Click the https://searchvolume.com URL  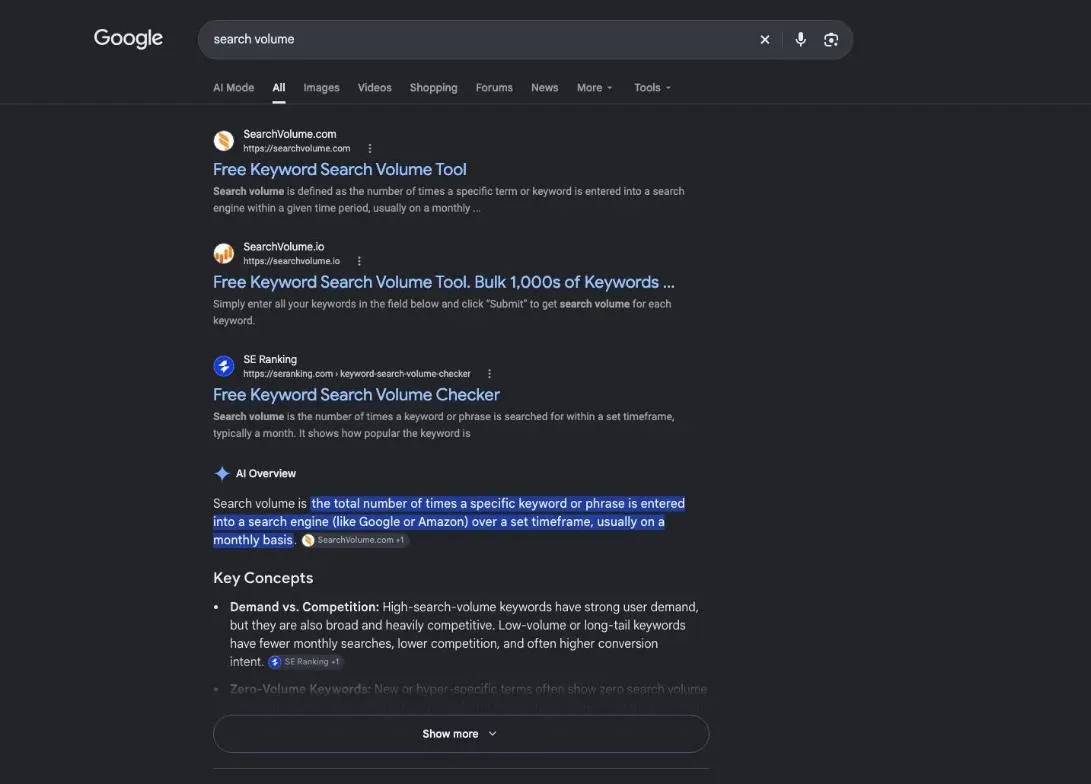(296, 148)
